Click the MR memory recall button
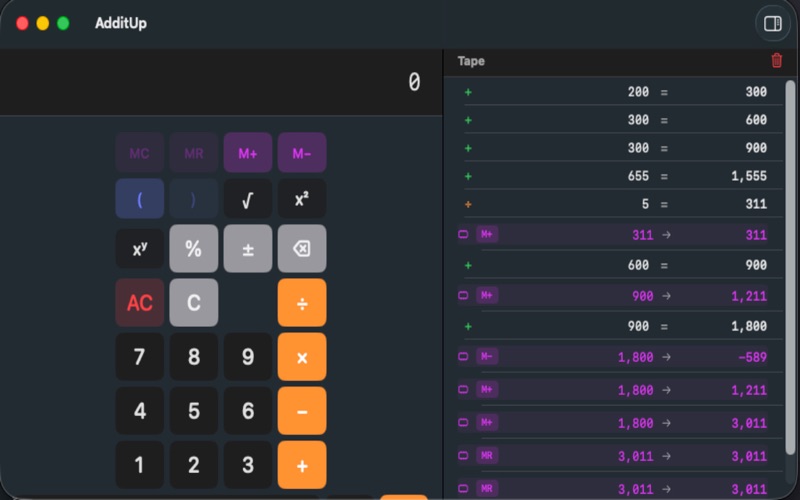Image resolution: width=800 pixels, height=500 pixels. pyautogui.click(x=194, y=153)
